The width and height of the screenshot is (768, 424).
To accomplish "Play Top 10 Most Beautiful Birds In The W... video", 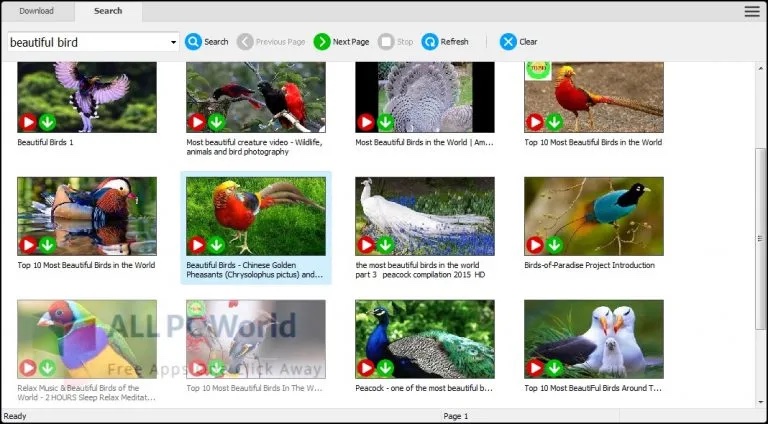I will pyautogui.click(x=196, y=368).
